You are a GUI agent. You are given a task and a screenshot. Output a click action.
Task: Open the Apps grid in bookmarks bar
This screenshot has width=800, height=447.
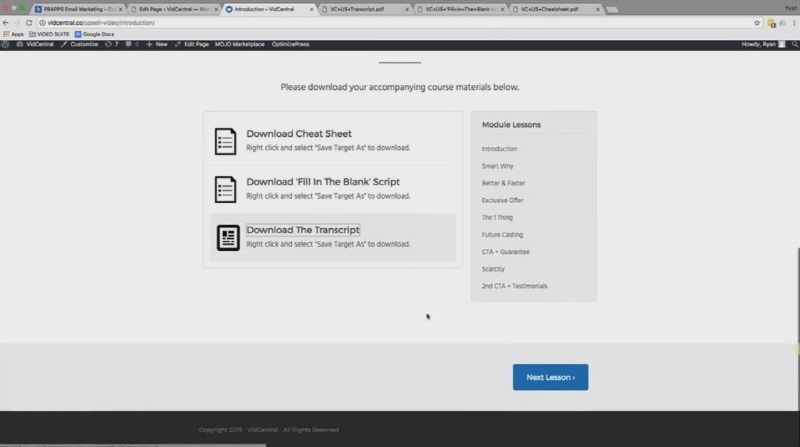(x=13, y=34)
